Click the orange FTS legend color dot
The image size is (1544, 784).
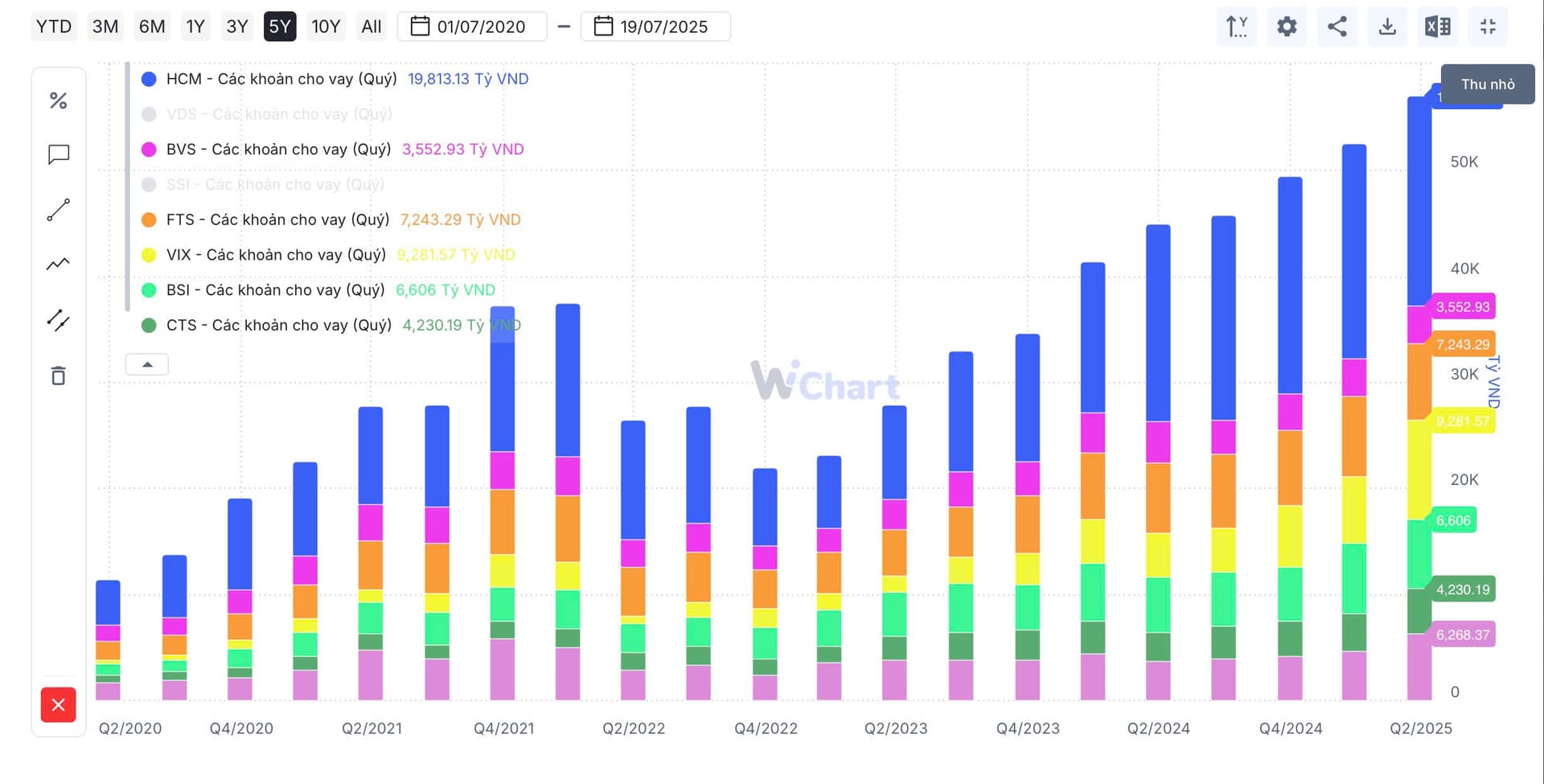(x=149, y=220)
